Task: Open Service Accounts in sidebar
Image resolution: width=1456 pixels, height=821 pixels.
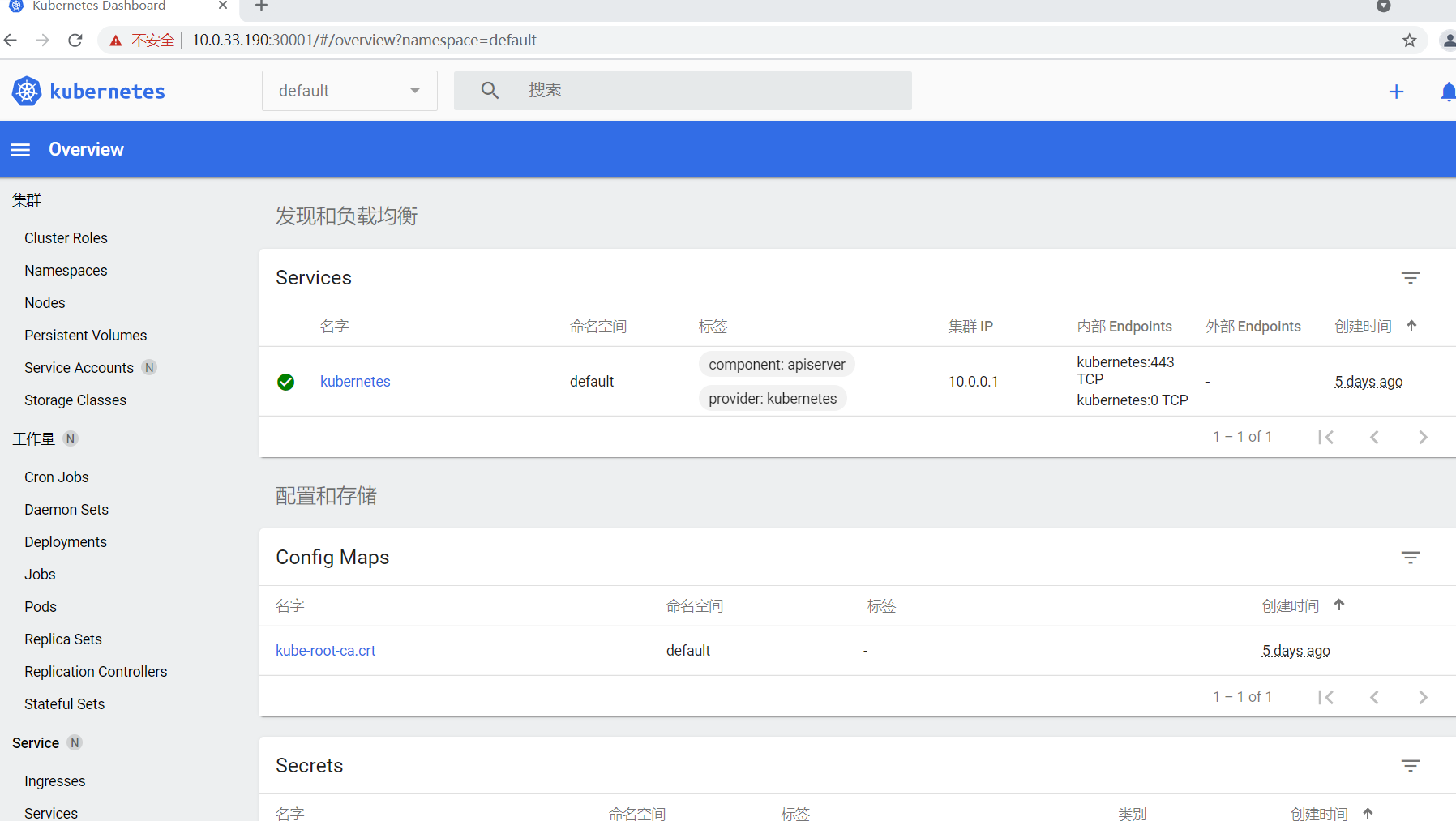Action: [79, 368]
